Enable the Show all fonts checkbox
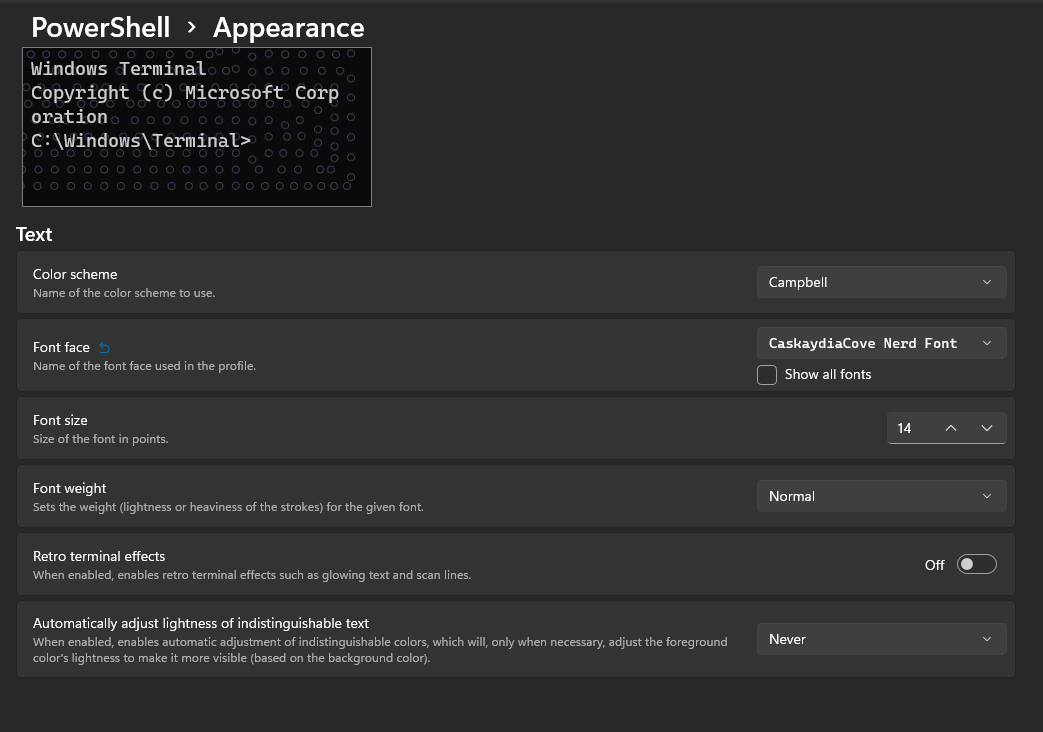This screenshot has width=1043, height=732. pyautogui.click(x=767, y=375)
